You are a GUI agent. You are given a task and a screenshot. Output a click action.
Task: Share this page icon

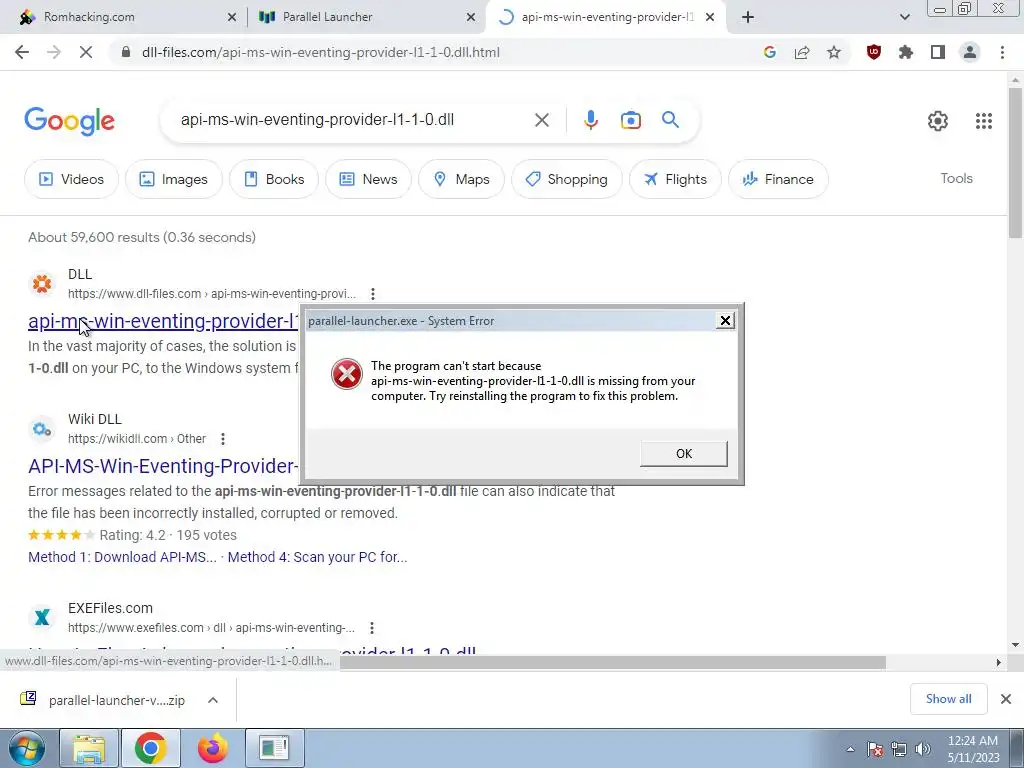802,52
